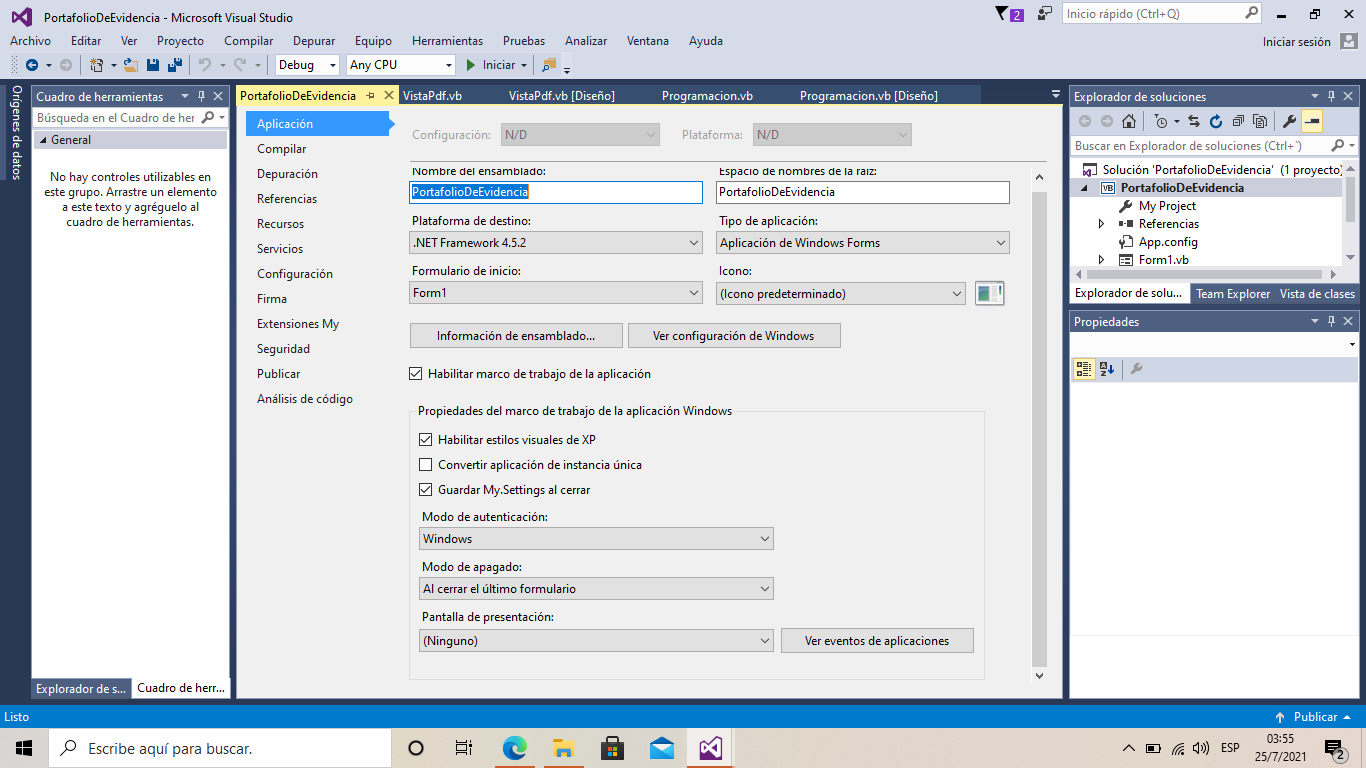Pin the PortafolioDeEvidencia document tab
Screen dimensions: 1366x768
click(370, 96)
